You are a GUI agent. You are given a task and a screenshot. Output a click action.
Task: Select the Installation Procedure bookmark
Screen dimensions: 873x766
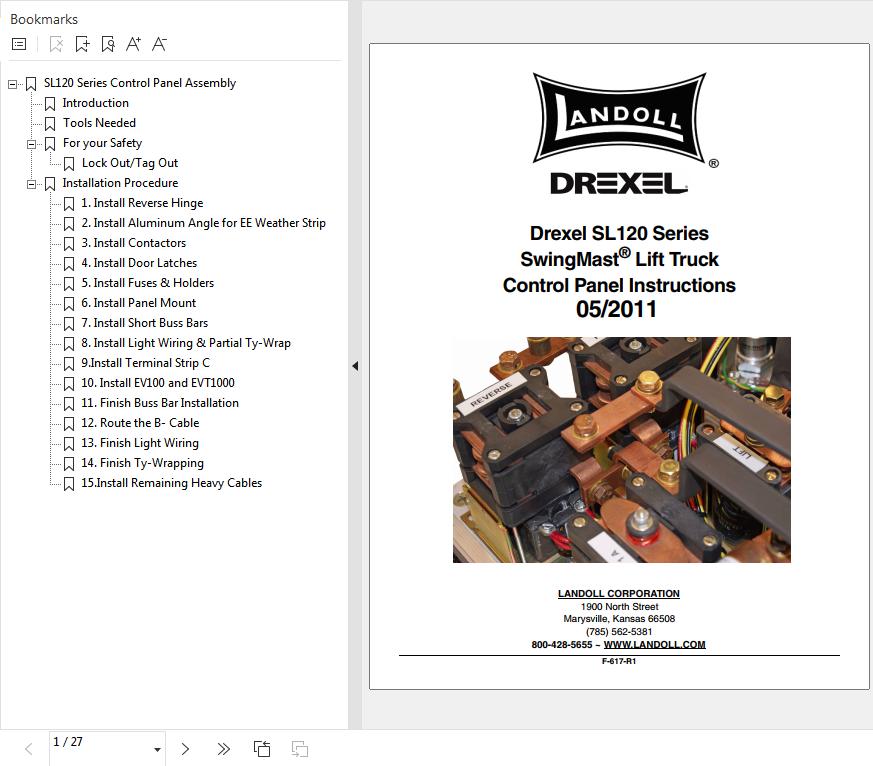click(x=120, y=183)
